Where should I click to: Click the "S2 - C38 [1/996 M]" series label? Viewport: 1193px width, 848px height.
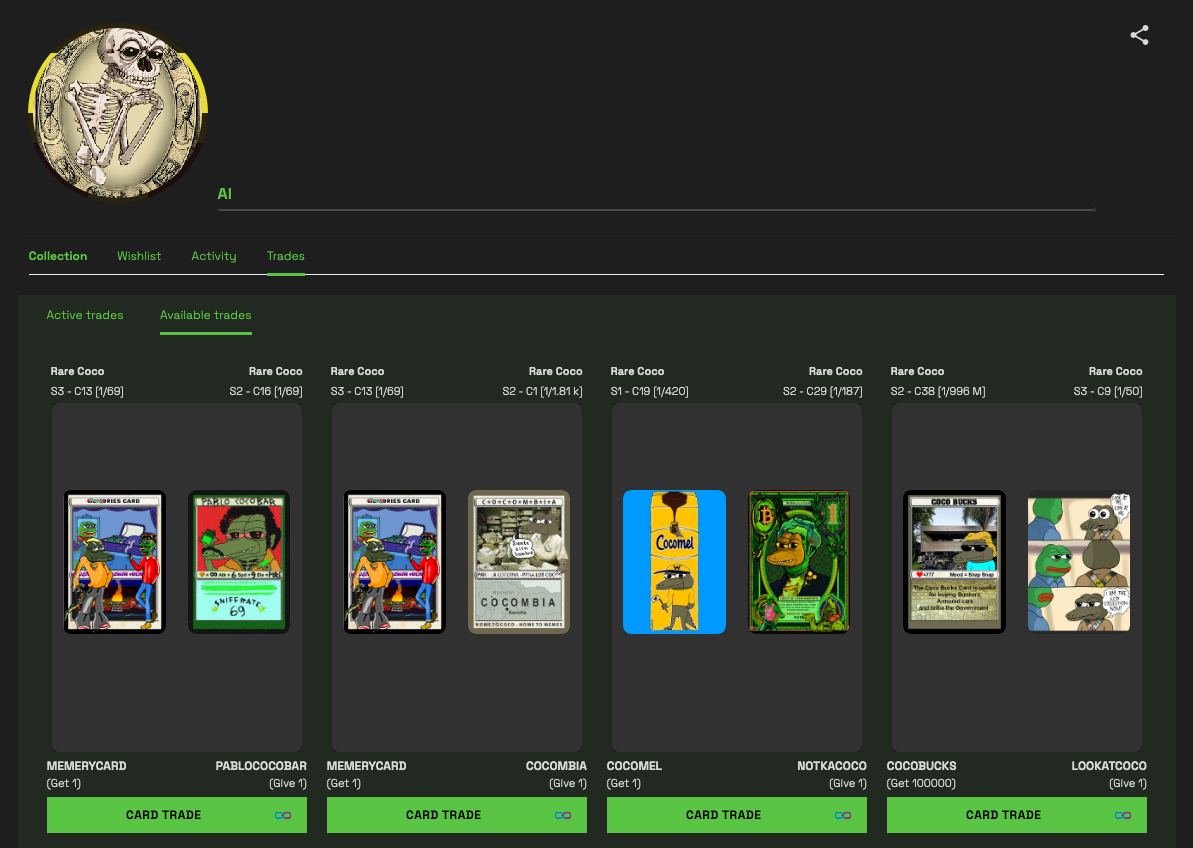pos(937,391)
